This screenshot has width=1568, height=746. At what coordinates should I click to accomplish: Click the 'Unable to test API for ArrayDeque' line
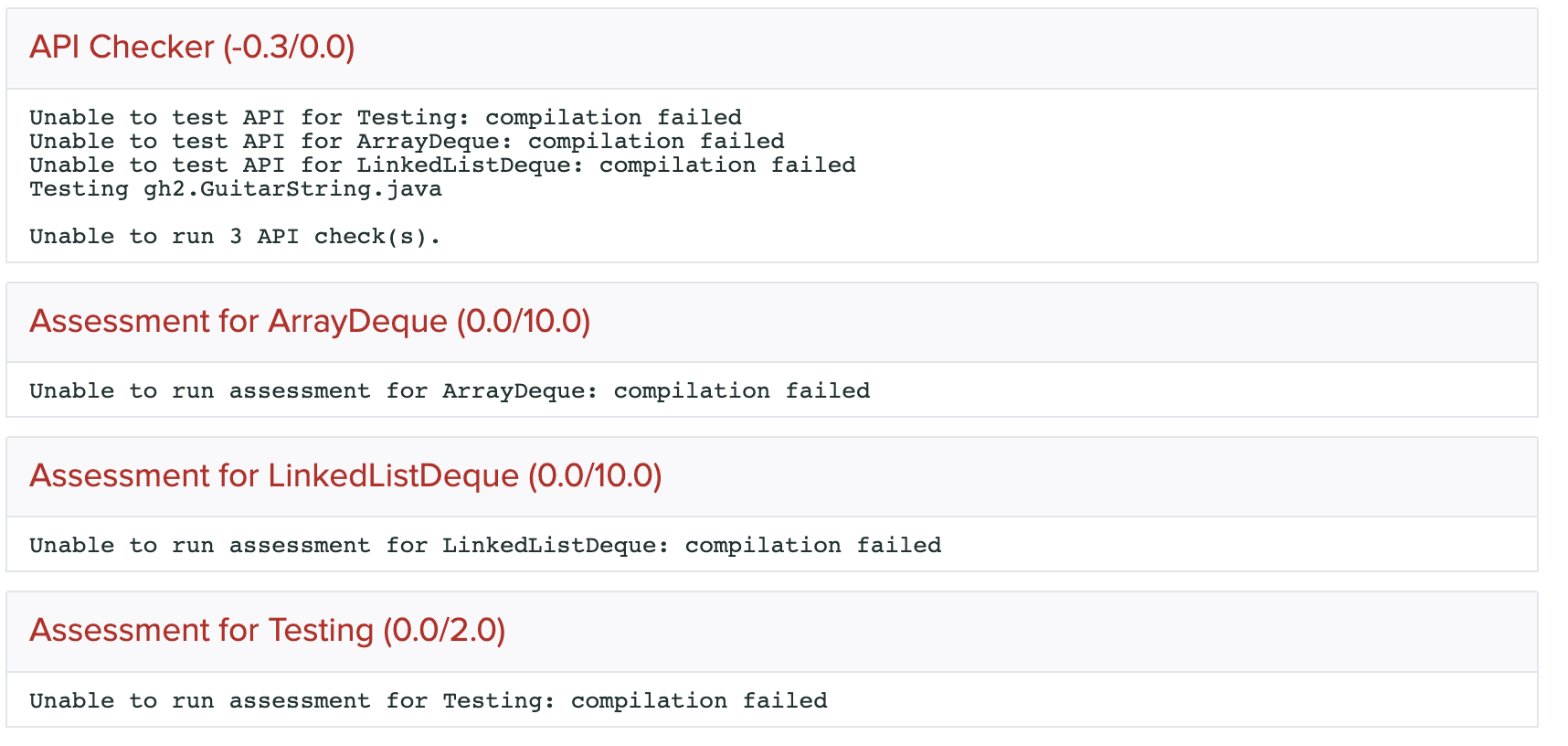coord(407,141)
